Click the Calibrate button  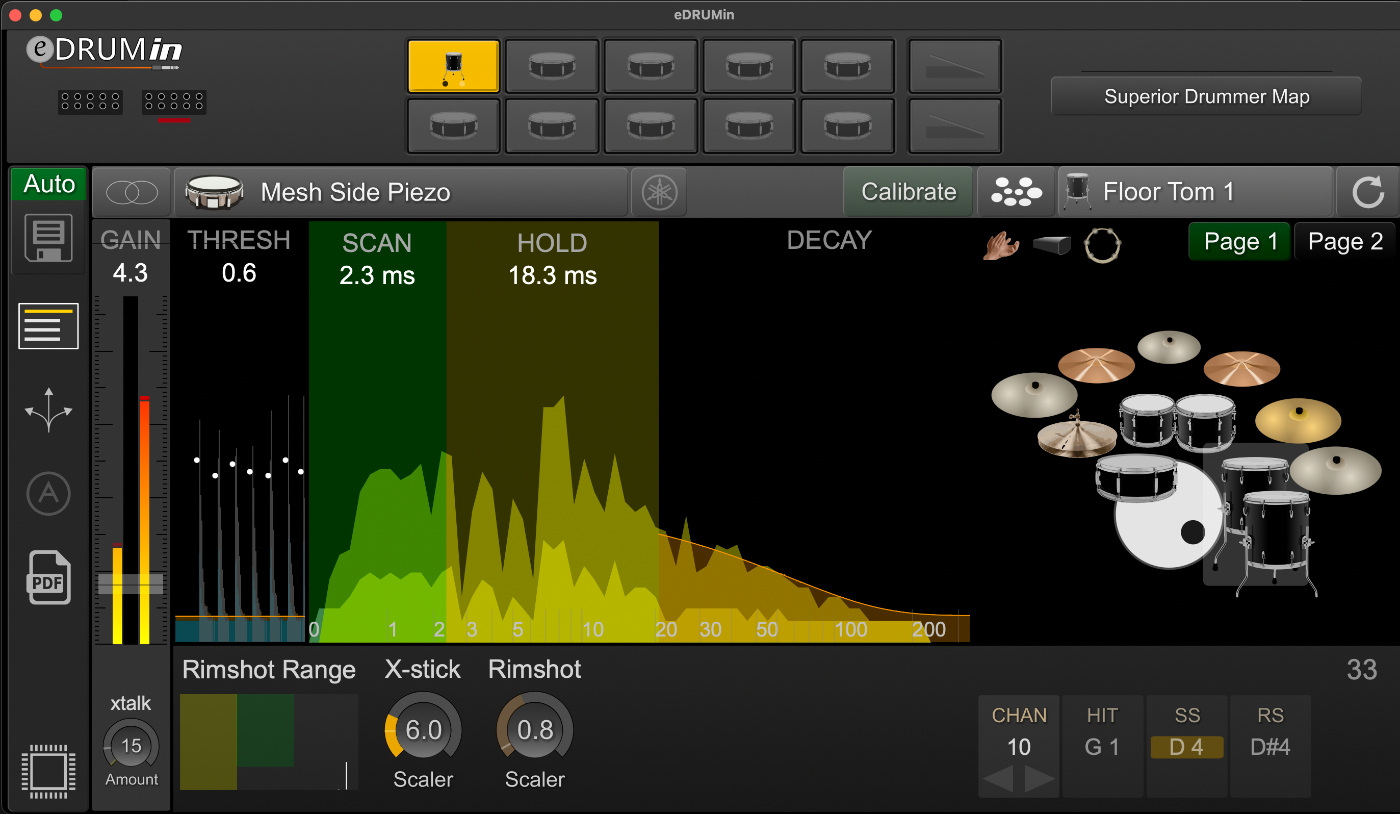pos(909,192)
